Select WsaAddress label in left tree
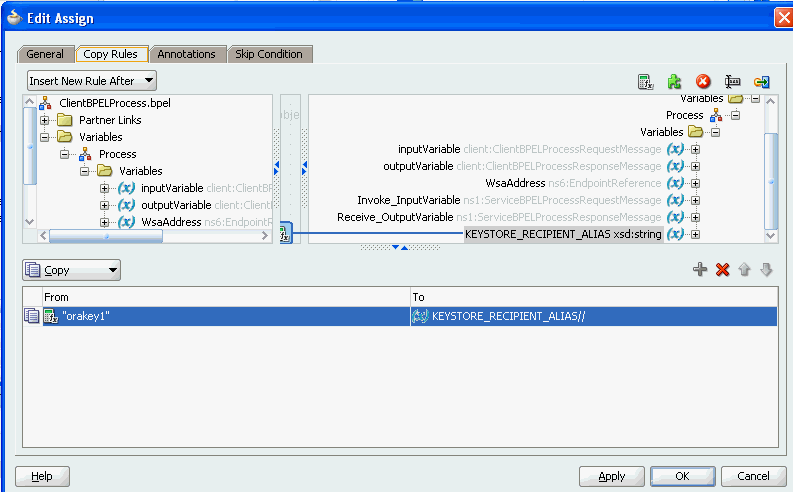 point(171,222)
